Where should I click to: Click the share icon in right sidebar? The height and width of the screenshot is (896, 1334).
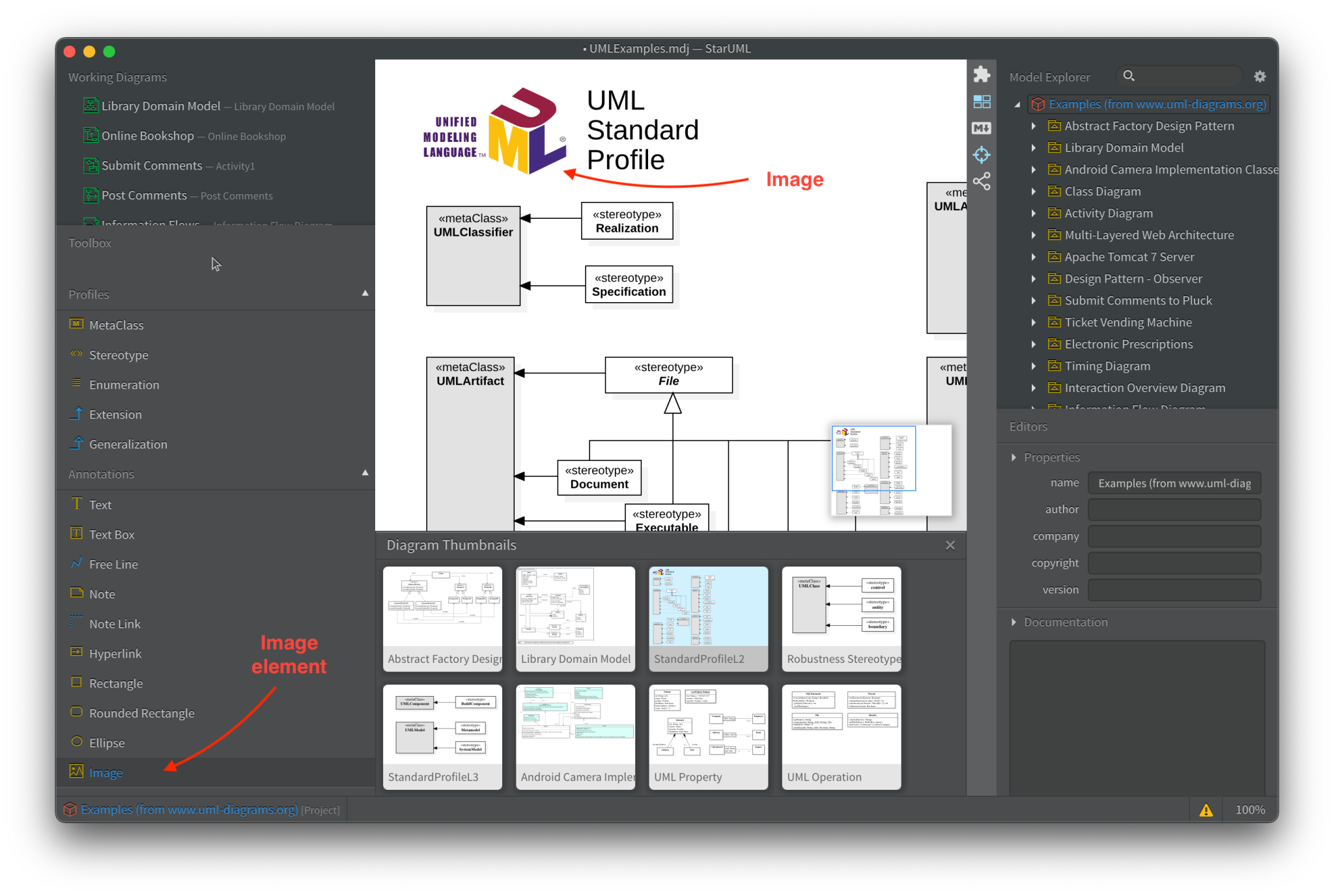click(982, 181)
